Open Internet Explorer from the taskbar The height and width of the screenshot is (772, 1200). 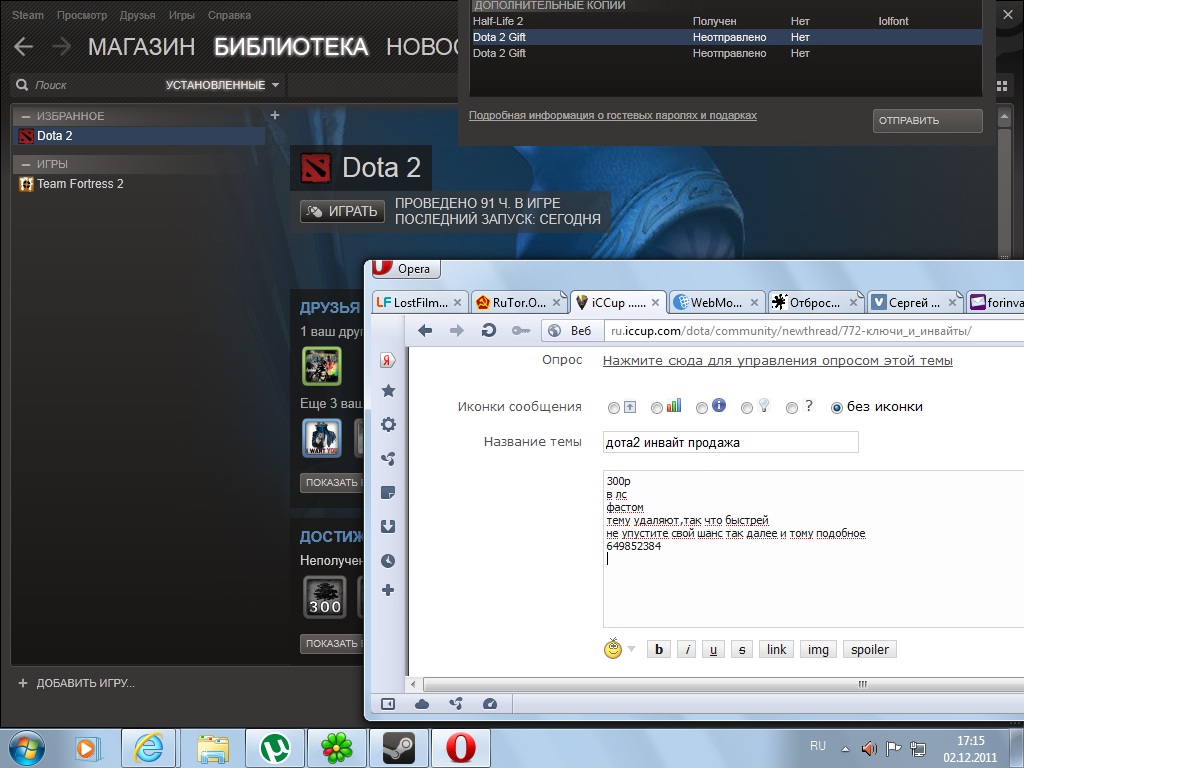(148, 748)
